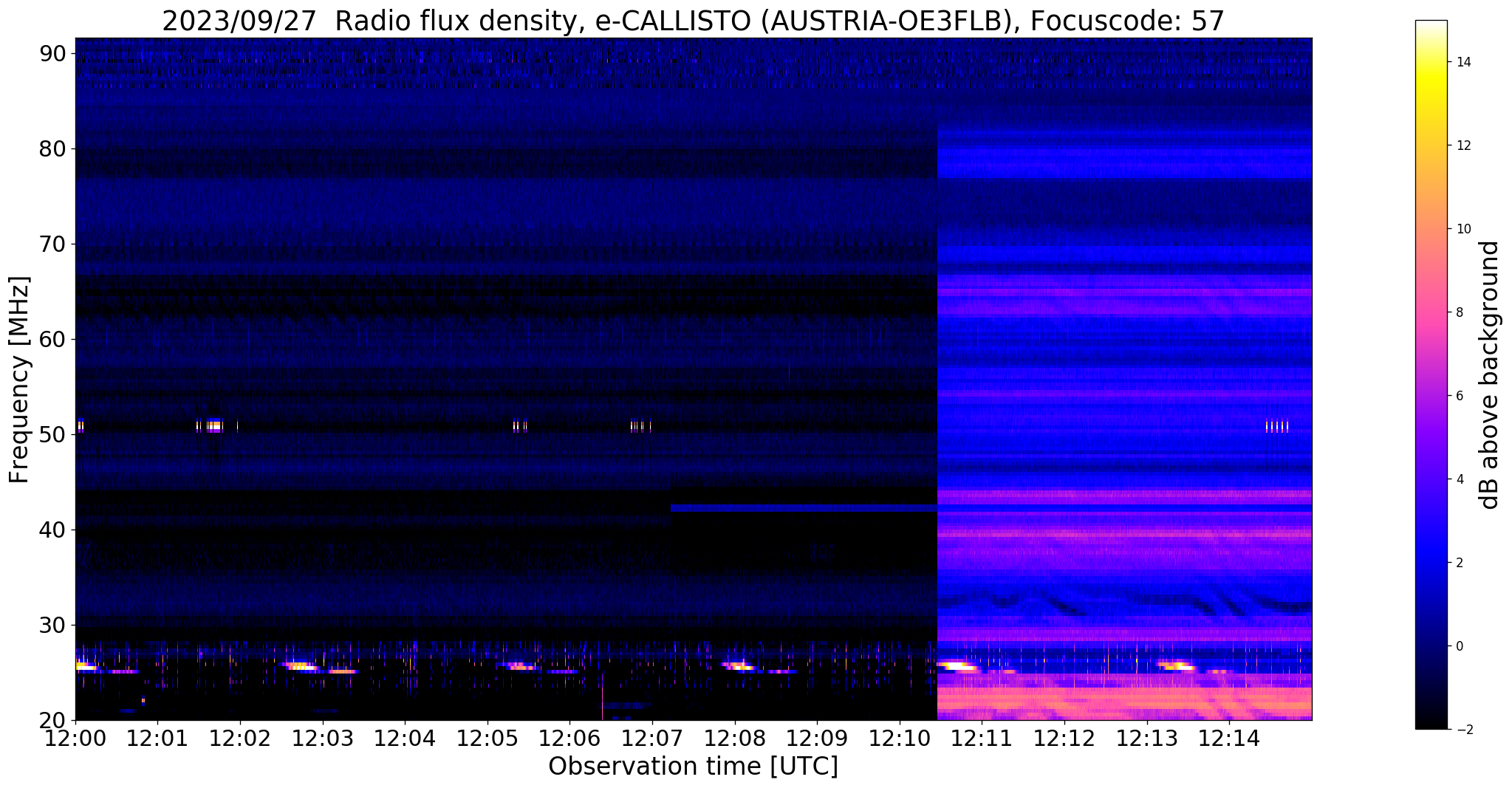Click the 40 MHz frequency tick label

point(53,530)
